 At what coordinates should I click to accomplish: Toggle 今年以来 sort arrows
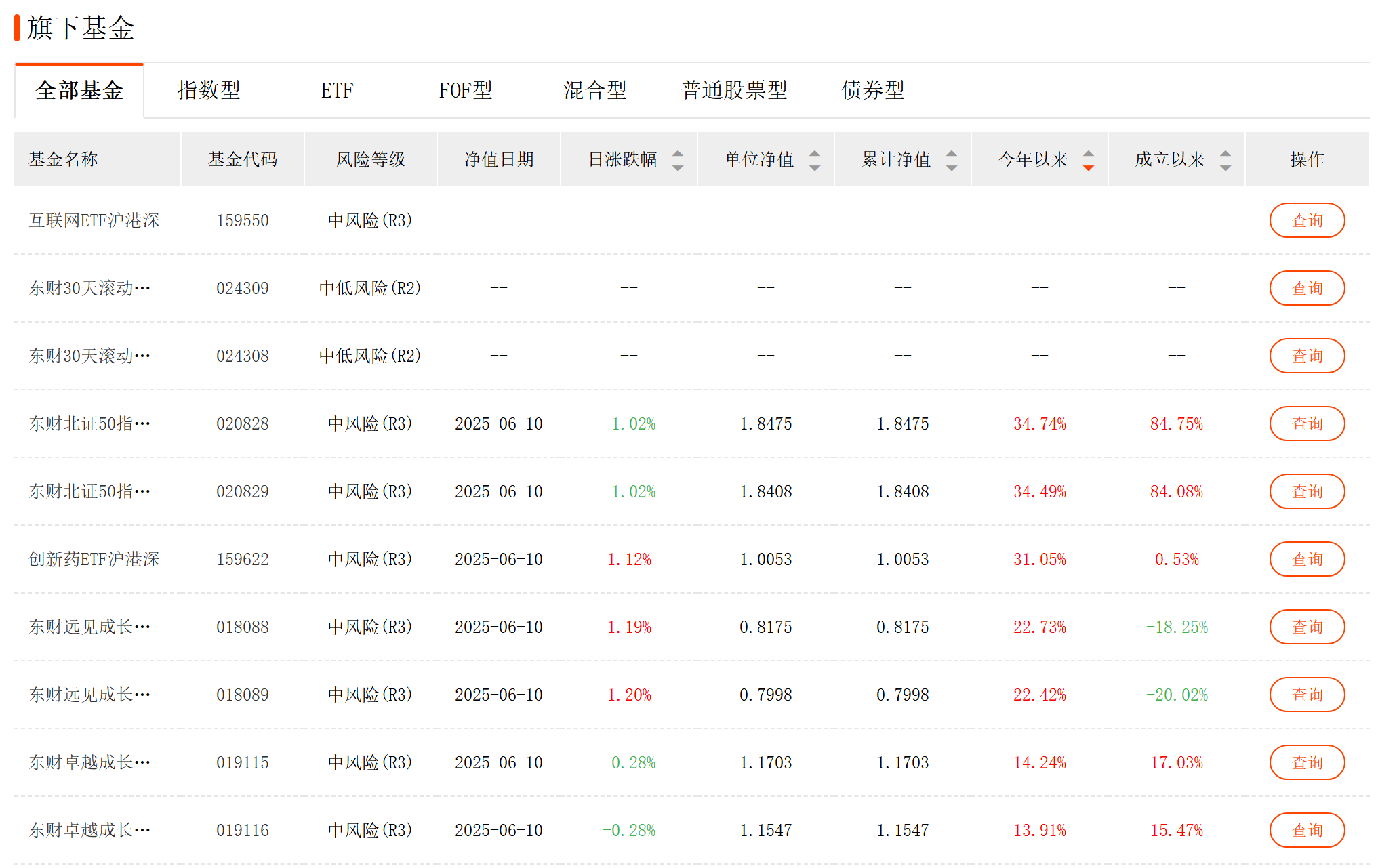click(1088, 160)
